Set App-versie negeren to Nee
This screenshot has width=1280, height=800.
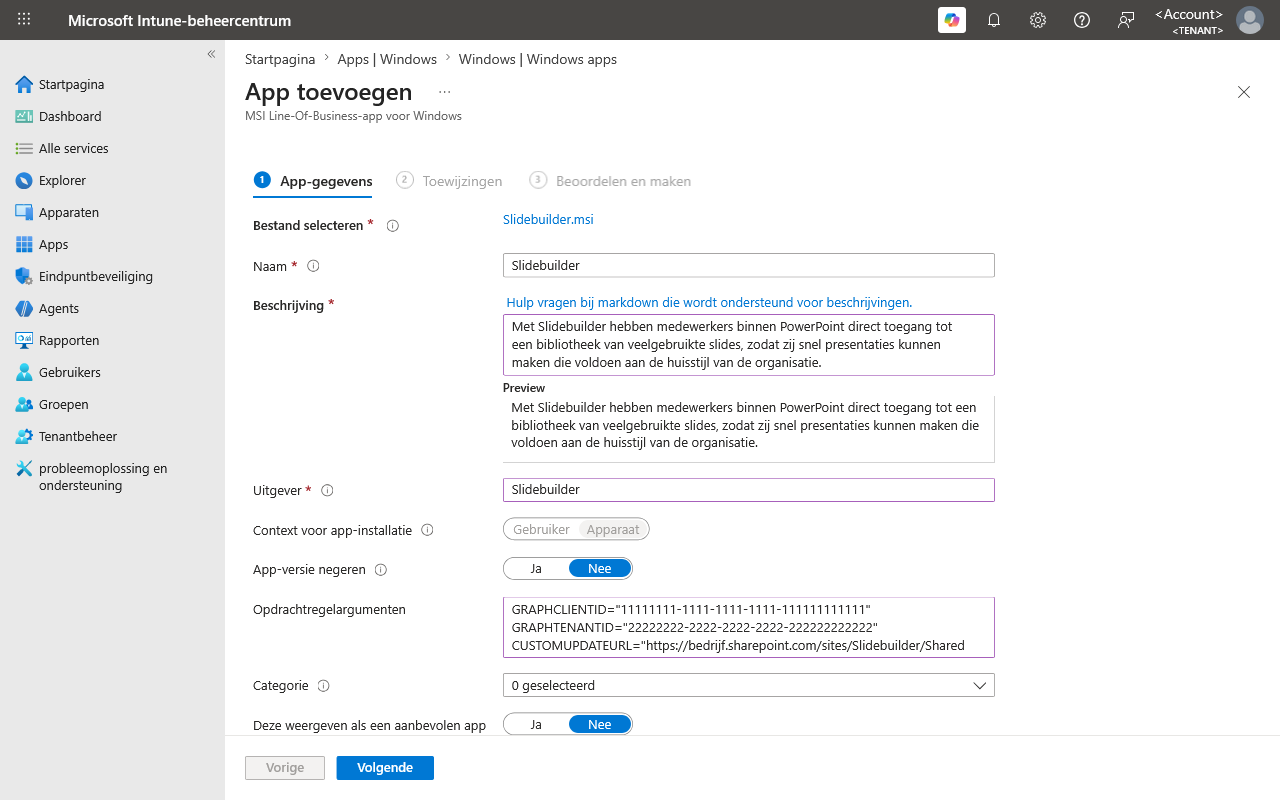click(x=600, y=568)
